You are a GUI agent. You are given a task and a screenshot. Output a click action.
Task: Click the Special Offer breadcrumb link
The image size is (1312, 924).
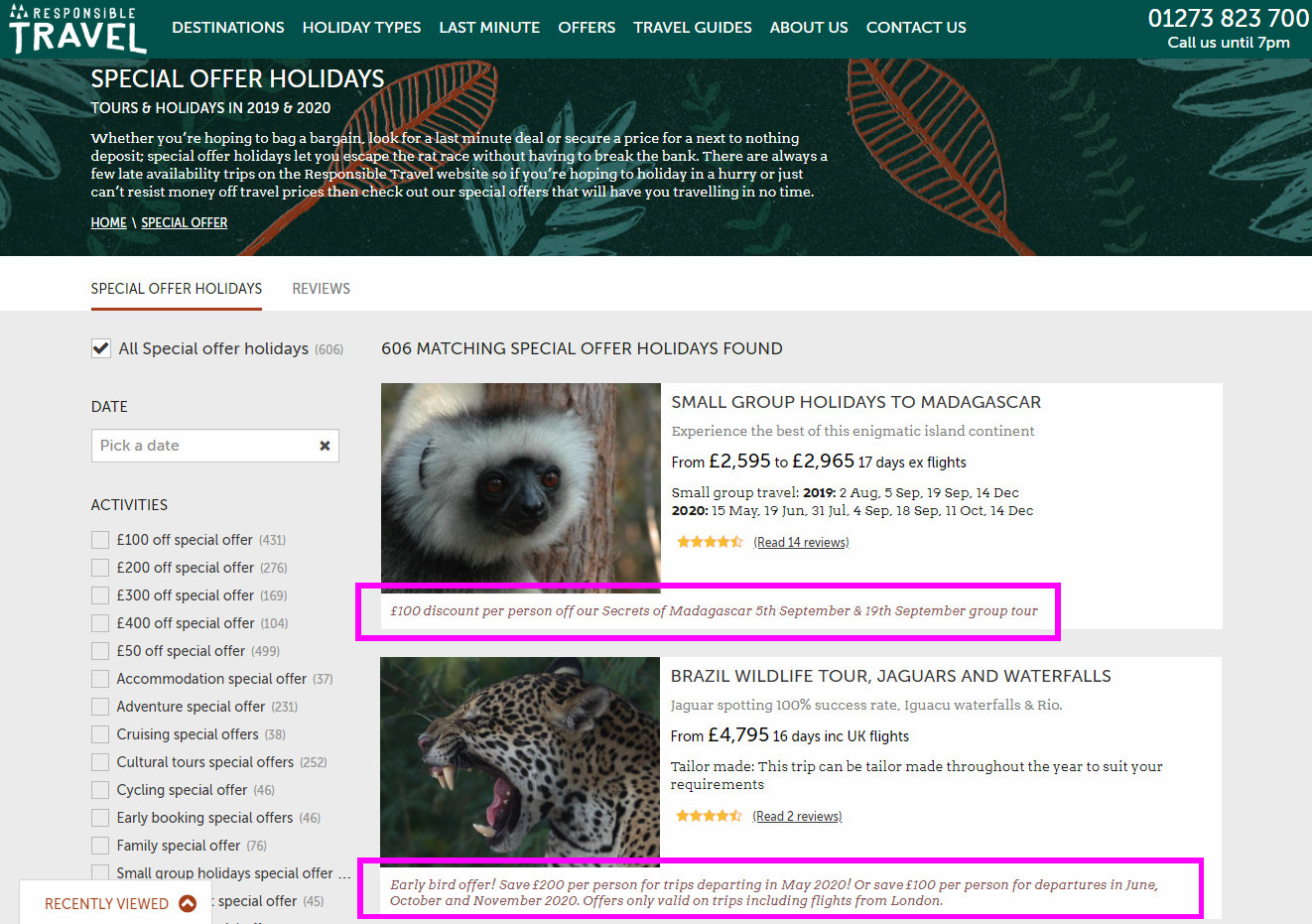(185, 223)
